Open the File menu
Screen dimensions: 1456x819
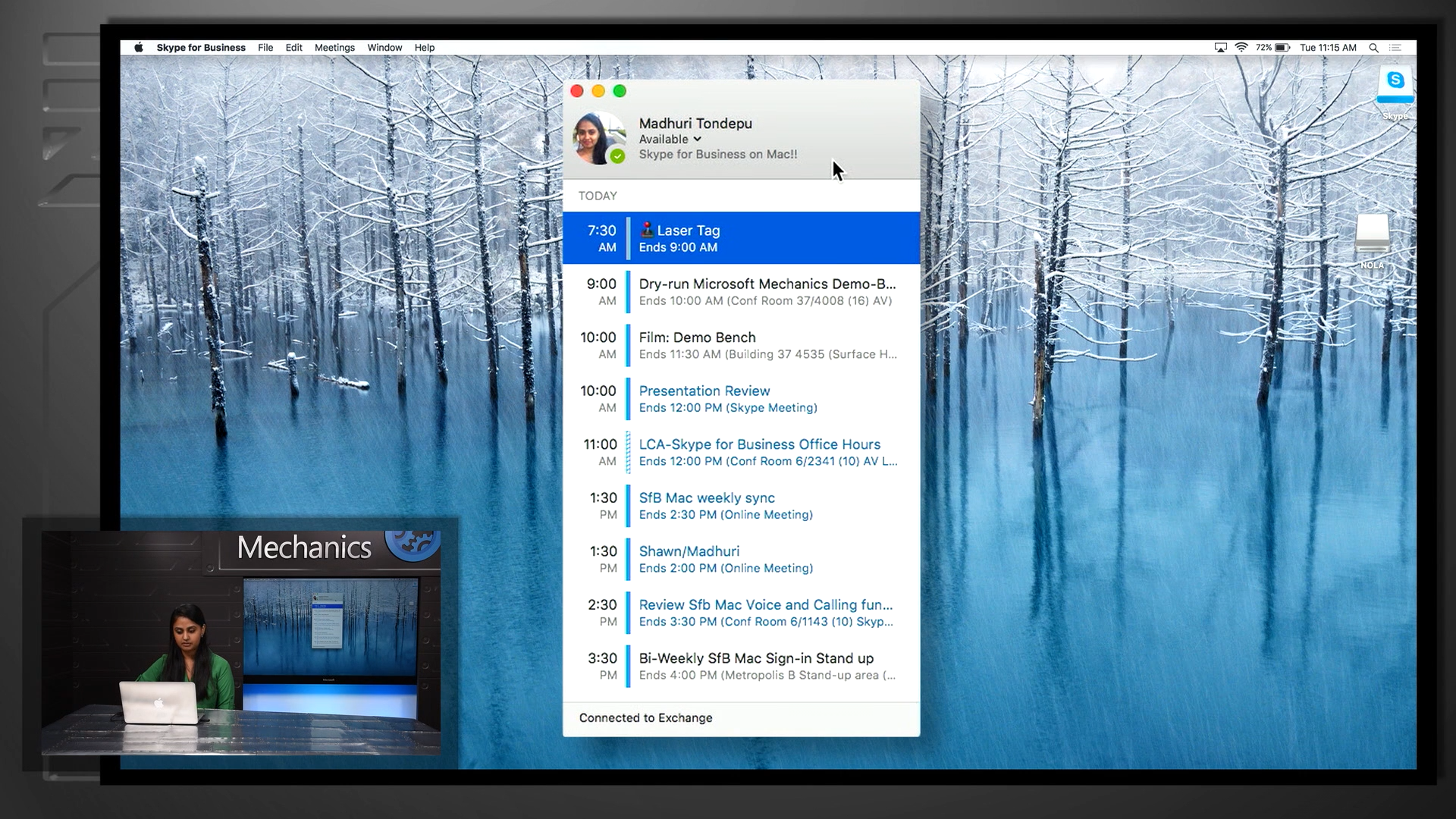tap(265, 47)
